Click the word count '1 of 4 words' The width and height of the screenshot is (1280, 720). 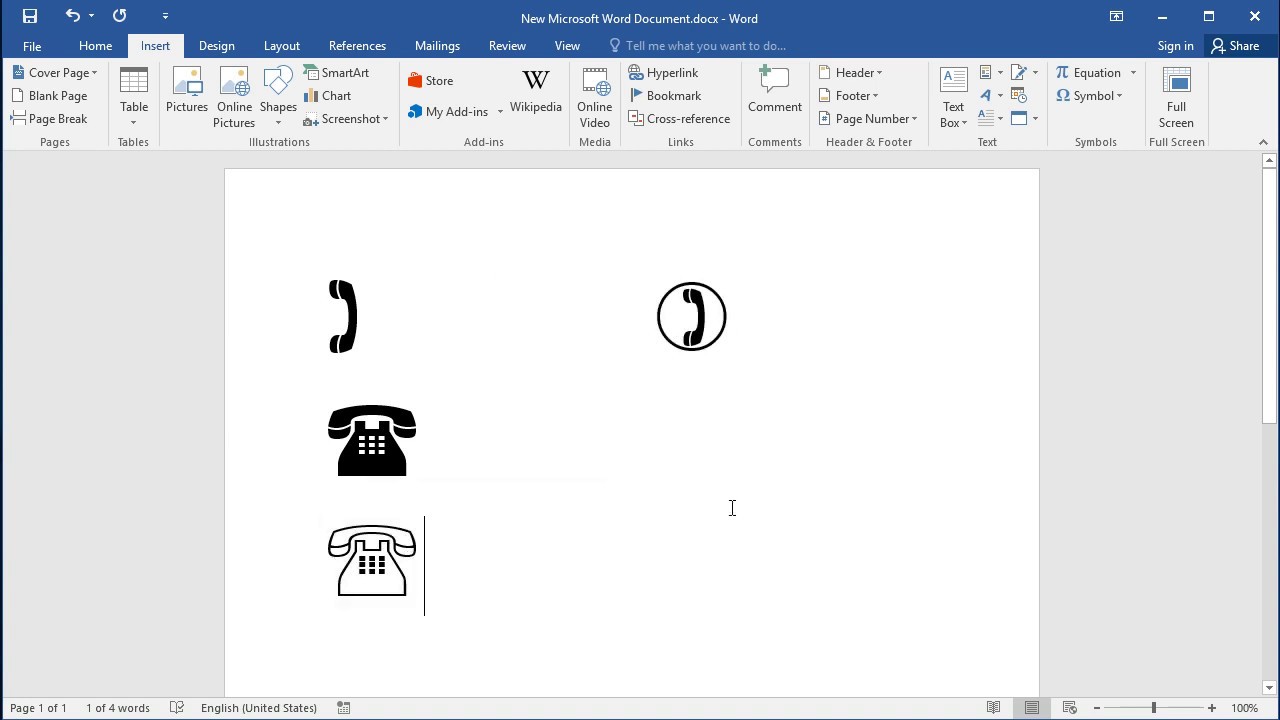(118, 708)
